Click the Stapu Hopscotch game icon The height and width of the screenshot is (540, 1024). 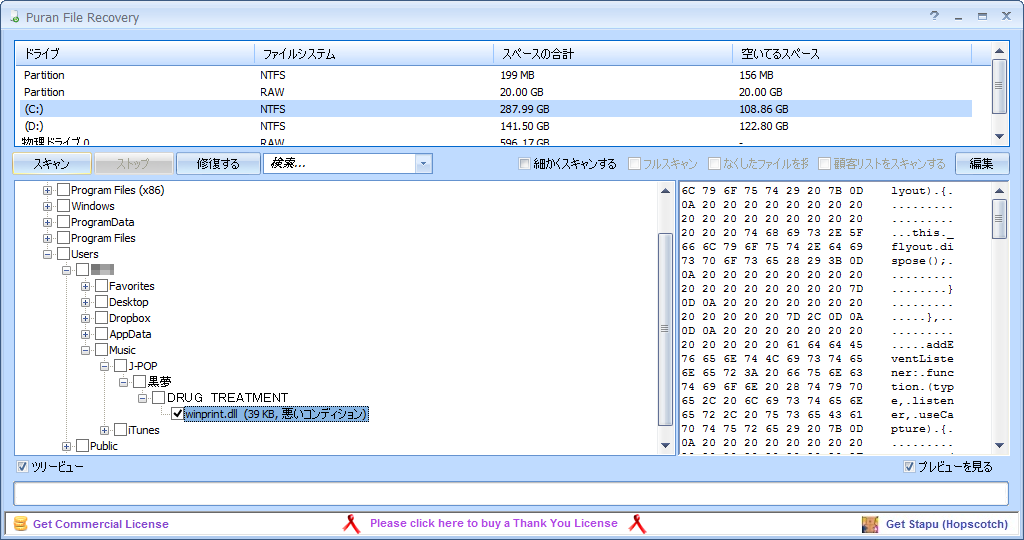[x=870, y=524]
